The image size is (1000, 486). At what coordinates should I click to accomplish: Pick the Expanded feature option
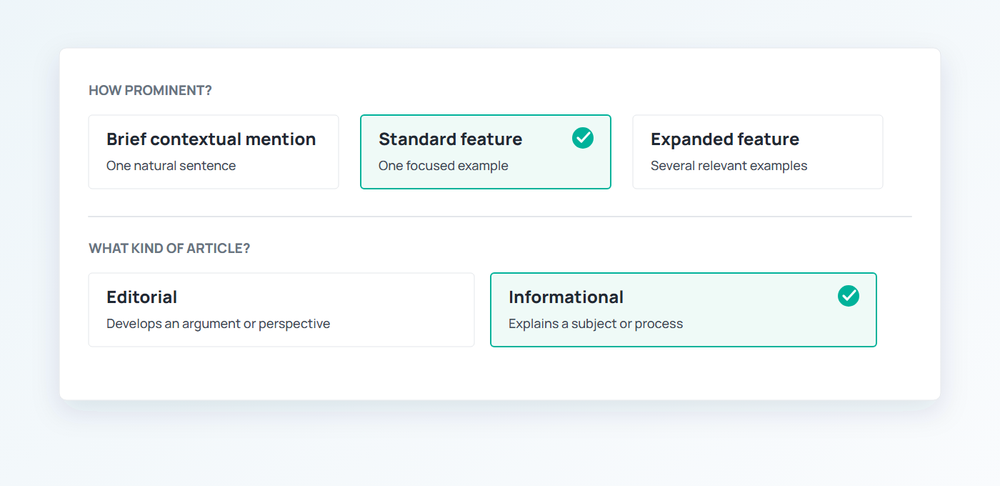coord(758,152)
